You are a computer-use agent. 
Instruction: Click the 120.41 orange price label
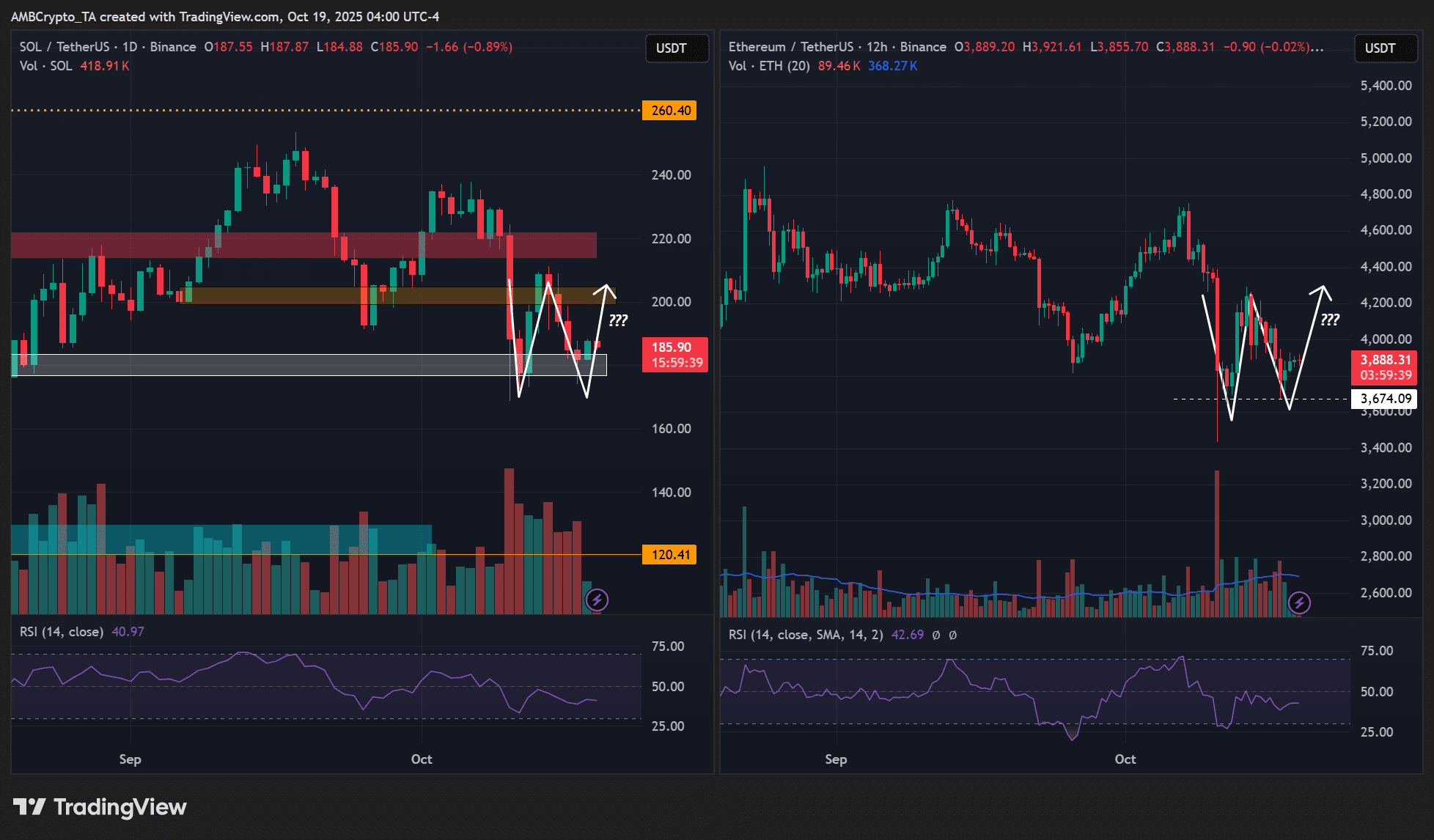[x=670, y=555]
